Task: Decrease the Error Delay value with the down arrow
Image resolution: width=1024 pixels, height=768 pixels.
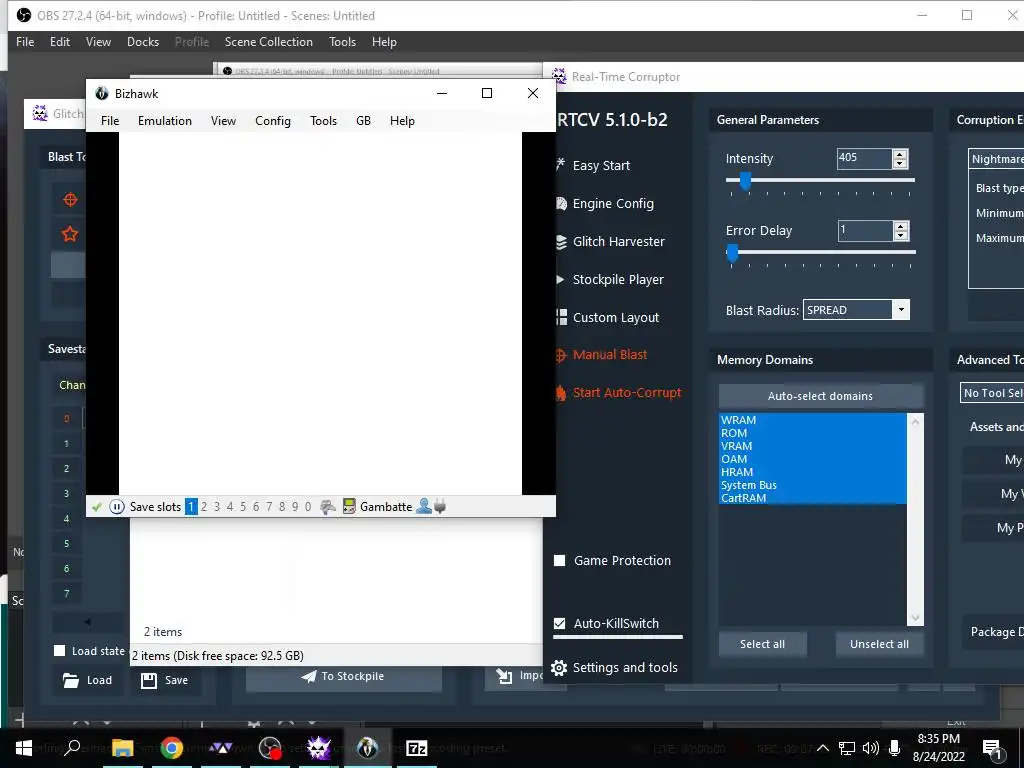Action: click(901, 235)
